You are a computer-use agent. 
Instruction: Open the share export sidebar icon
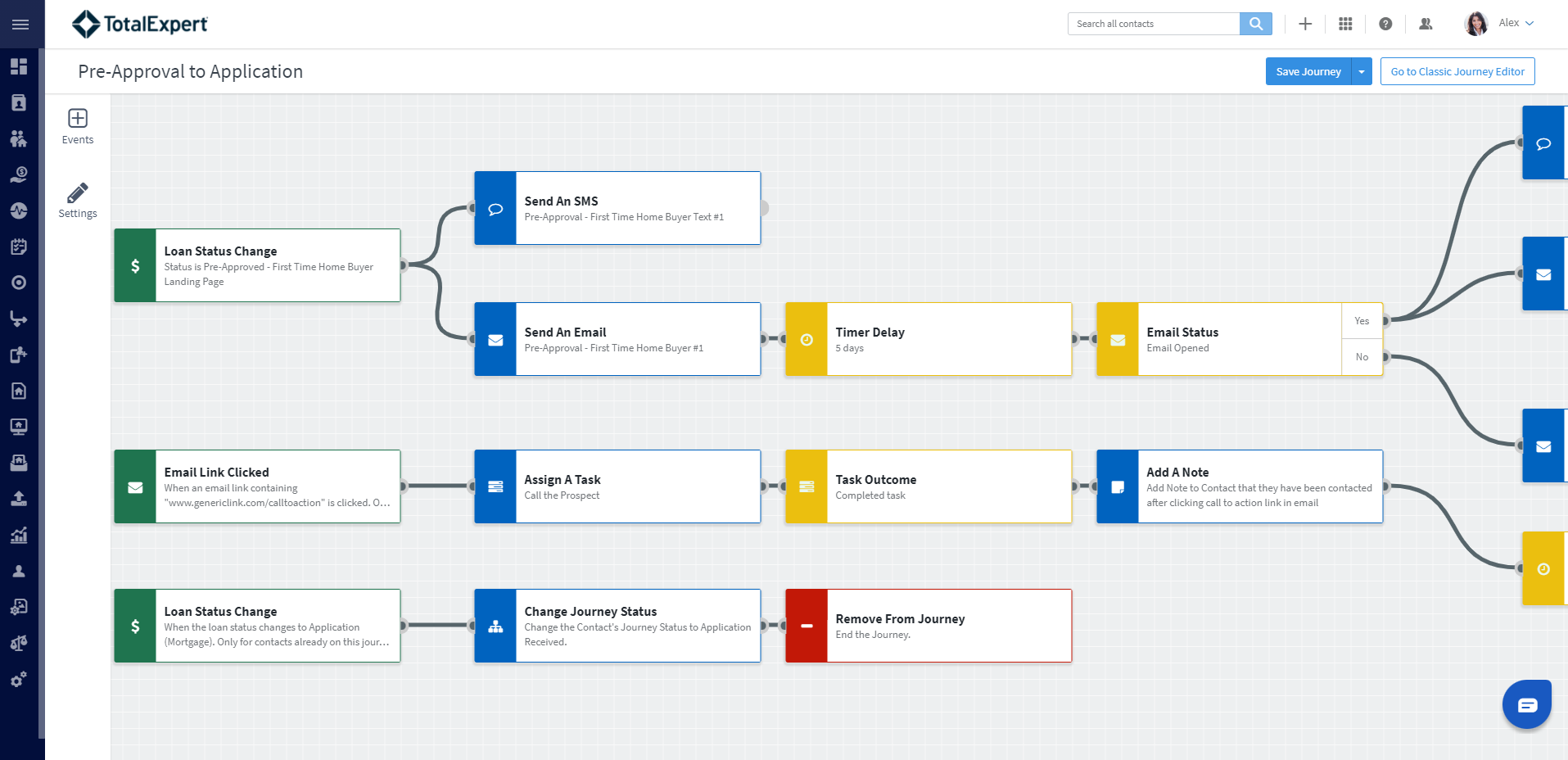coord(19,355)
